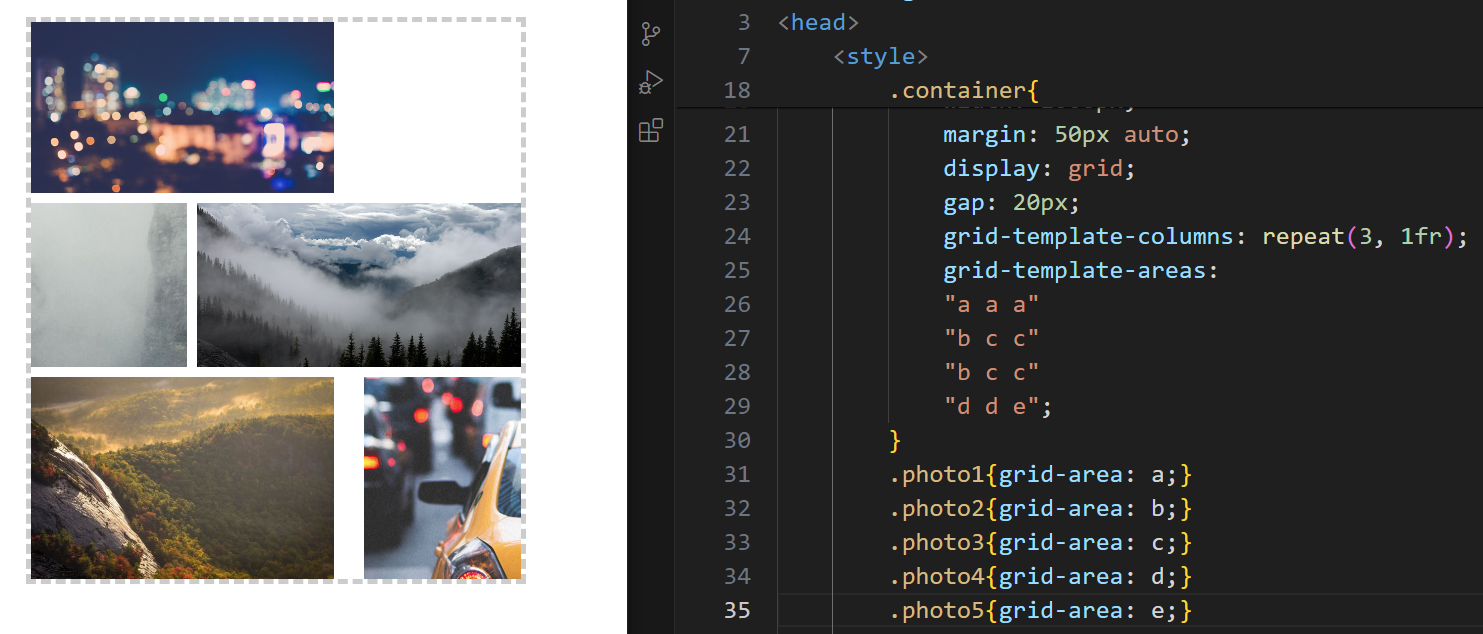Click the "b c c" string on line 28
This screenshot has height=634, width=1483.
click(991, 372)
